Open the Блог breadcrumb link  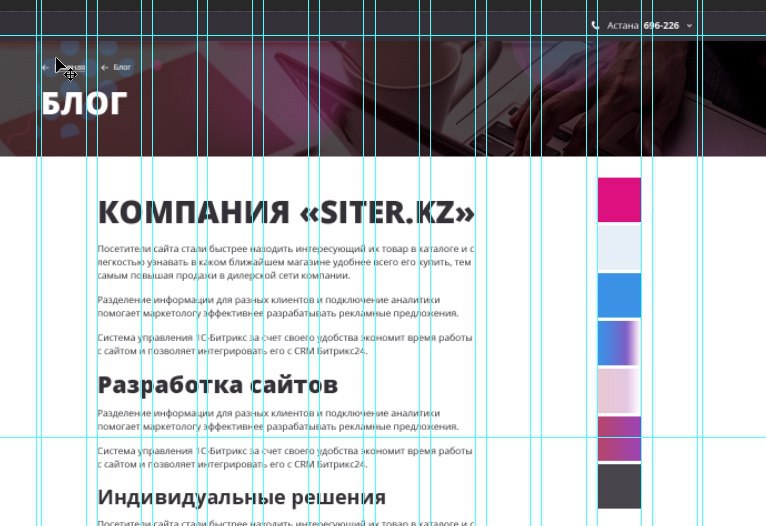click(122, 67)
